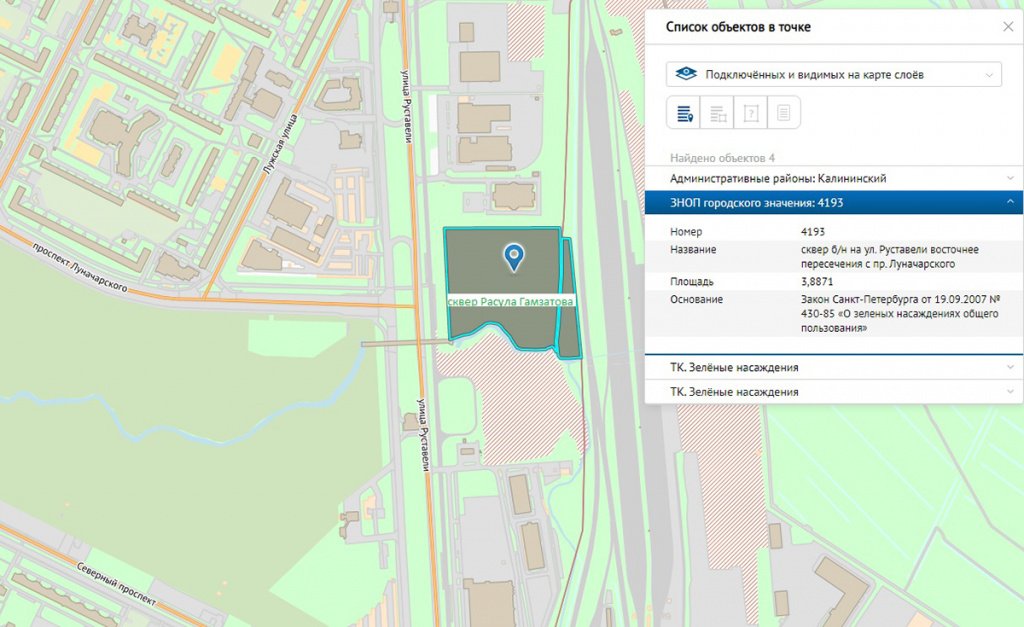The image size is (1024, 627).
Task: Click the сквер Расула Гамзатова map label
Action: 511,301
